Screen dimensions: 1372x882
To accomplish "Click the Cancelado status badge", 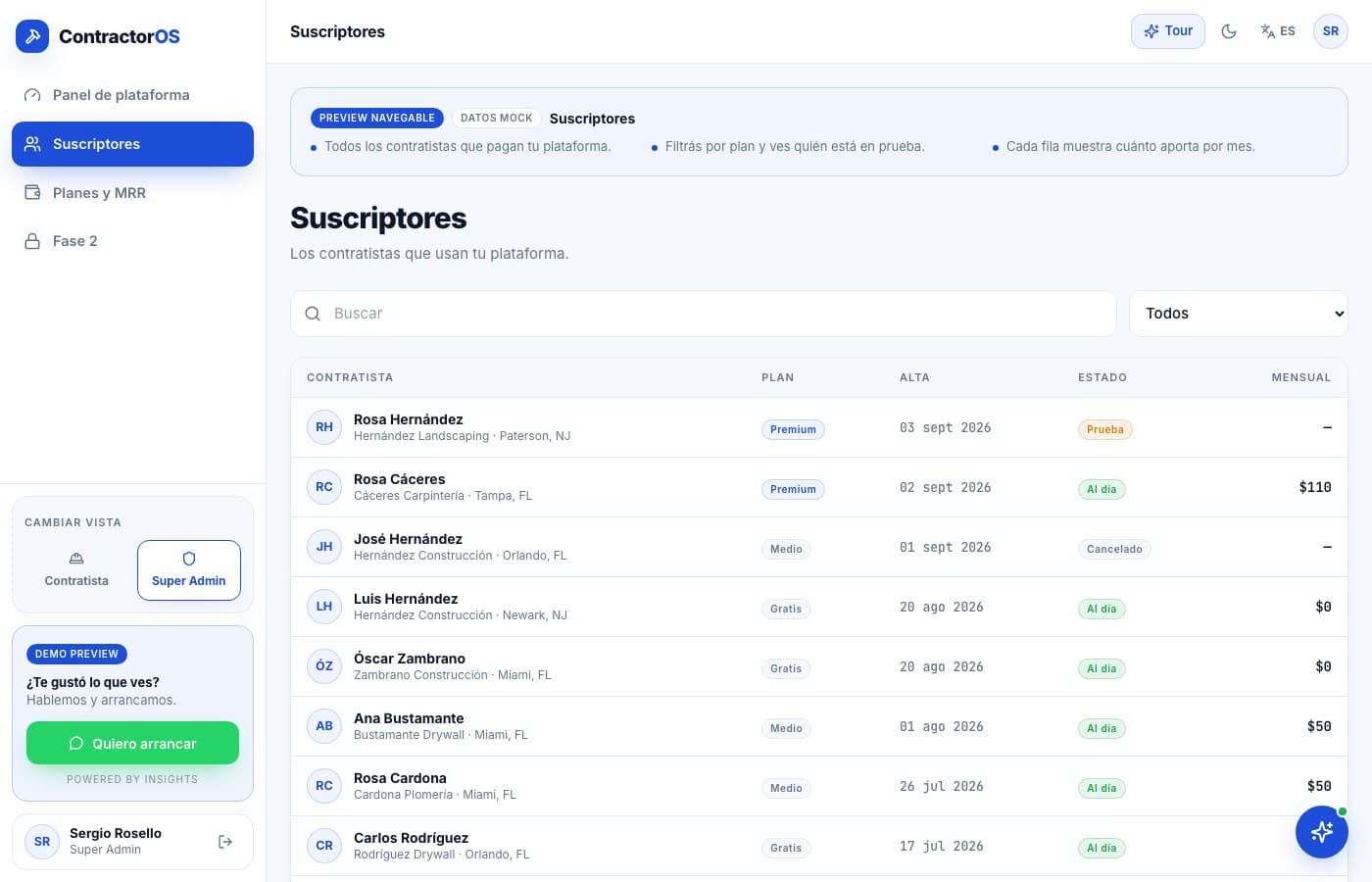I will 1114,549.
